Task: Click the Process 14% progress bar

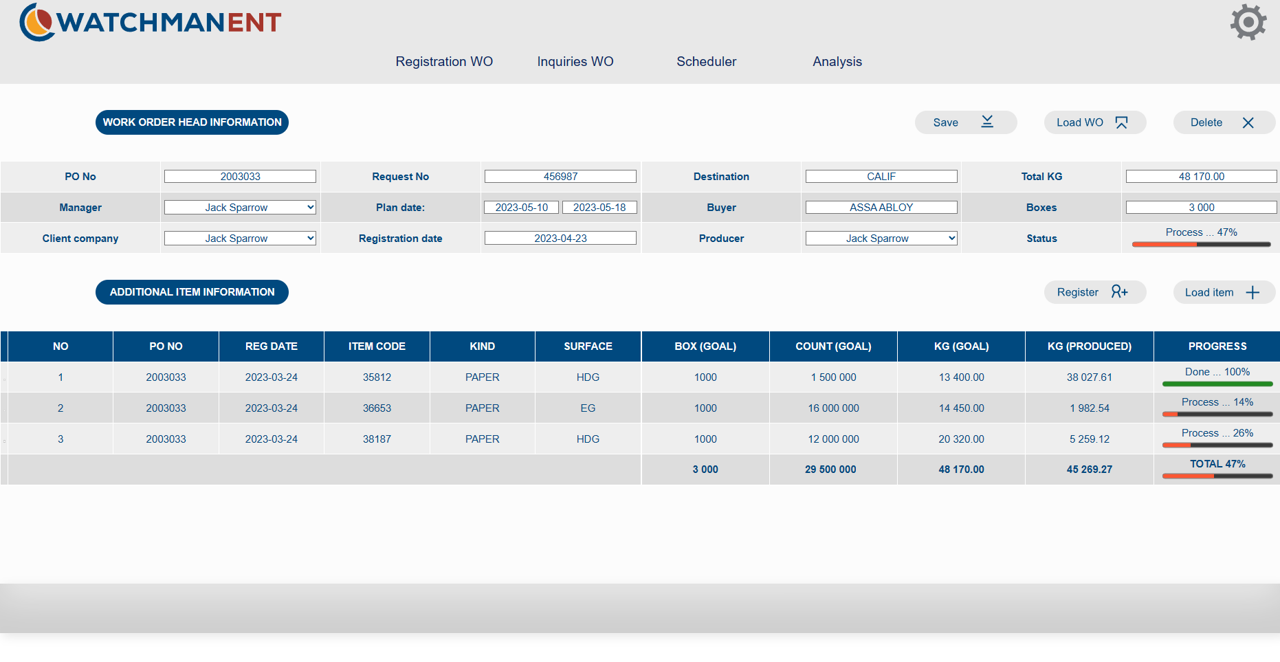Action: [x=1217, y=414]
